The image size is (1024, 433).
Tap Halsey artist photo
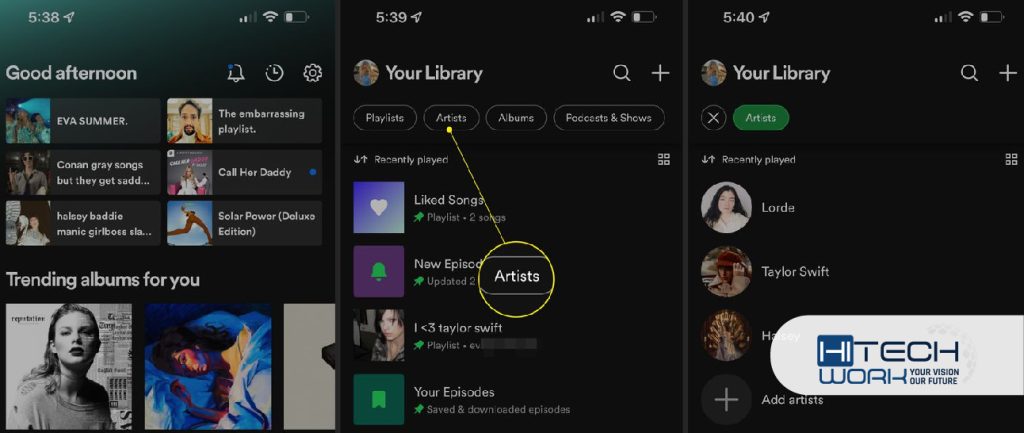(726, 336)
